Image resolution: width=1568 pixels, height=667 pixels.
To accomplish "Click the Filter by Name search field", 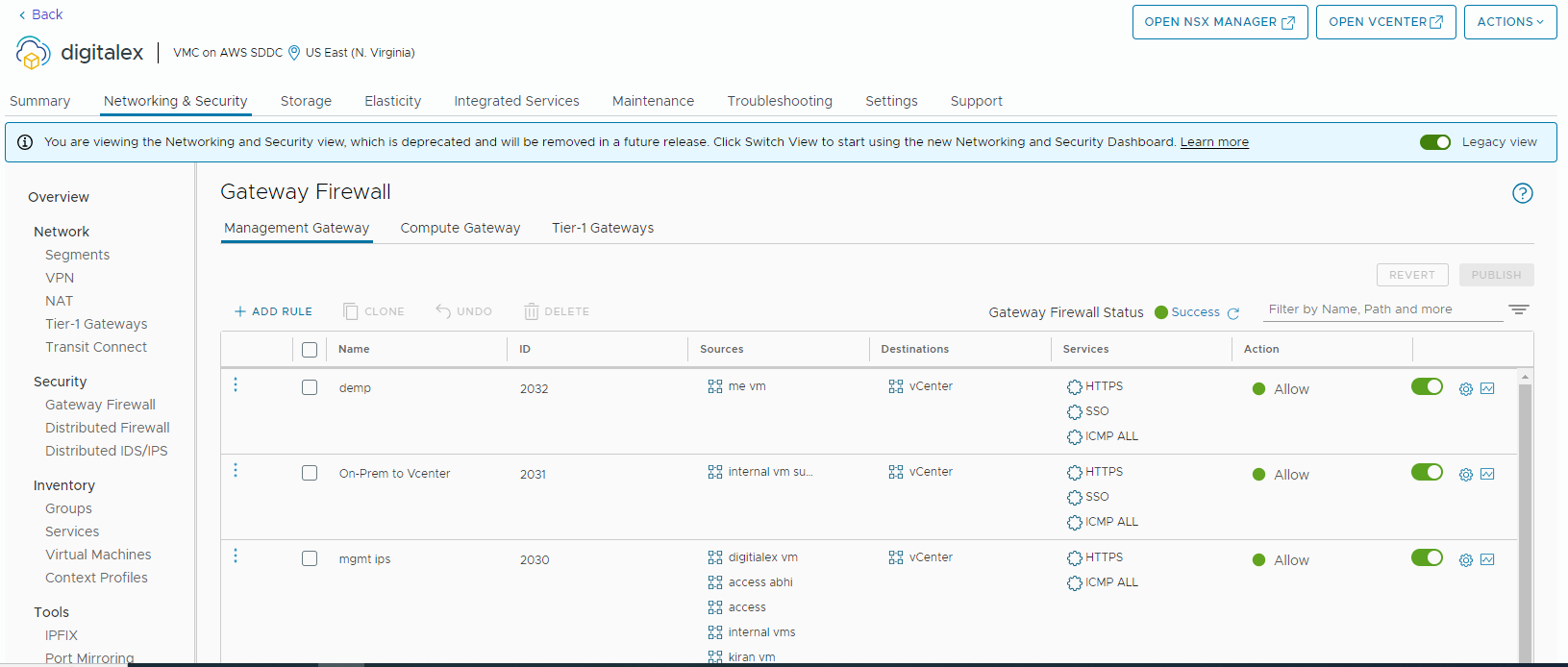I will [x=1381, y=309].
